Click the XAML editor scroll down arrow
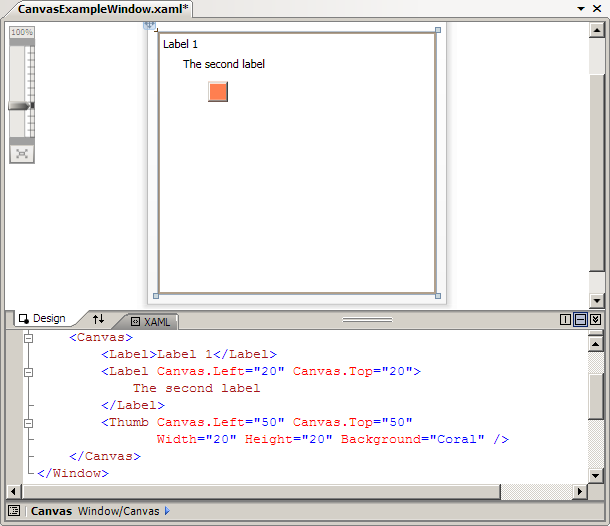The height and width of the screenshot is (526, 610). point(596,475)
